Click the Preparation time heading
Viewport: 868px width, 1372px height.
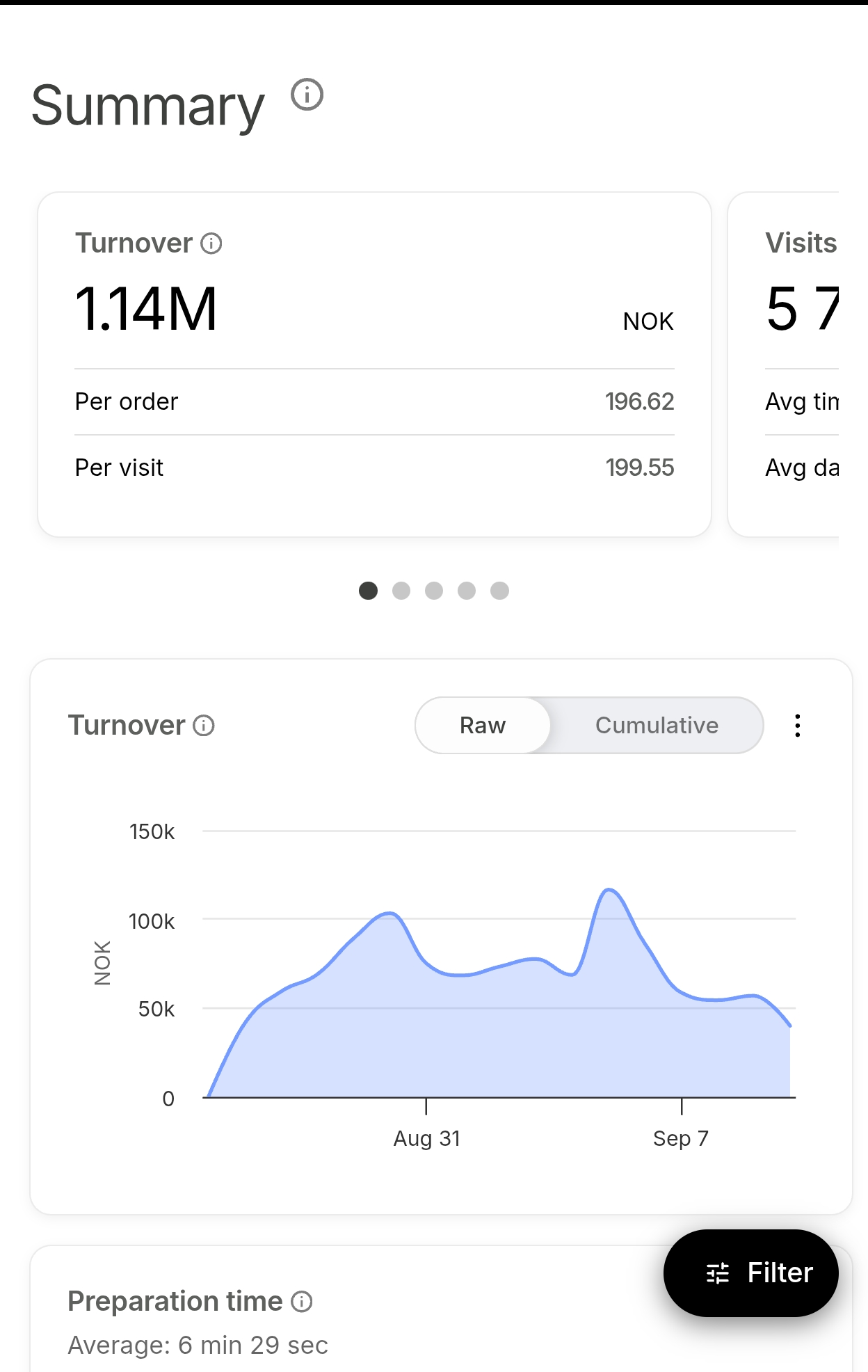tap(175, 1301)
